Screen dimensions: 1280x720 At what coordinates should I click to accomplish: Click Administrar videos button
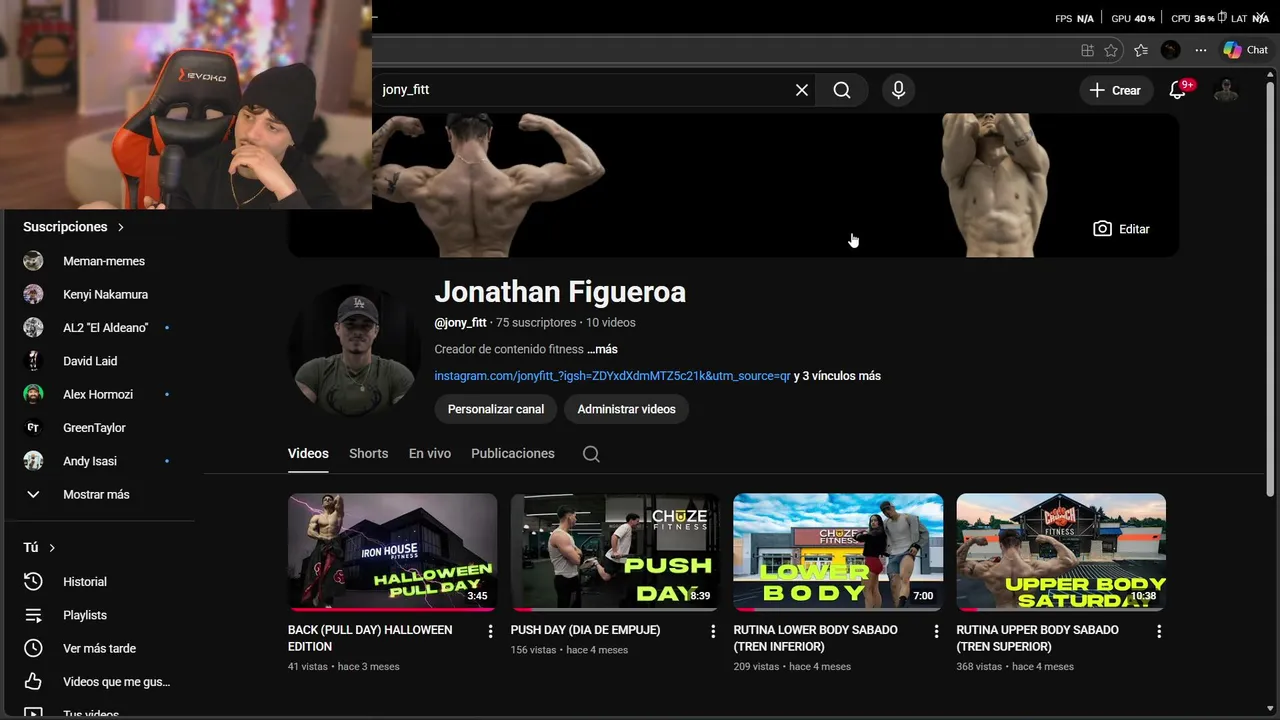(x=626, y=409)
